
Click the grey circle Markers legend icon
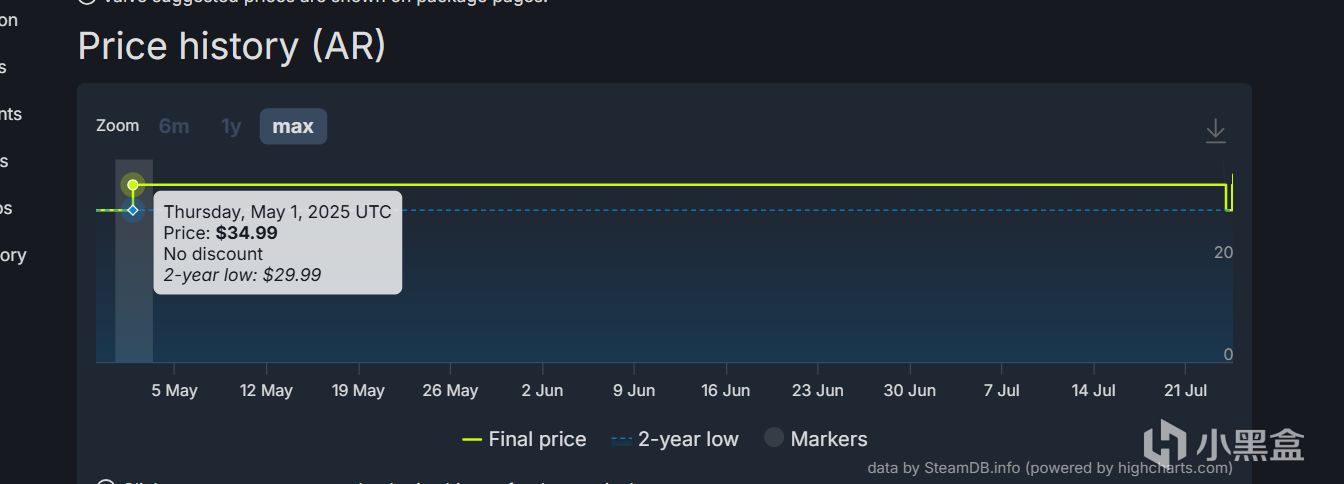pyautogui.click(x=774, y=438)
